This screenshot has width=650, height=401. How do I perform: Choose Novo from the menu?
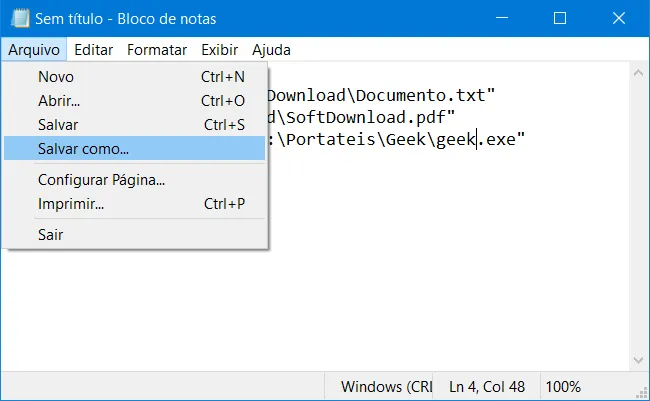[134, 77]
